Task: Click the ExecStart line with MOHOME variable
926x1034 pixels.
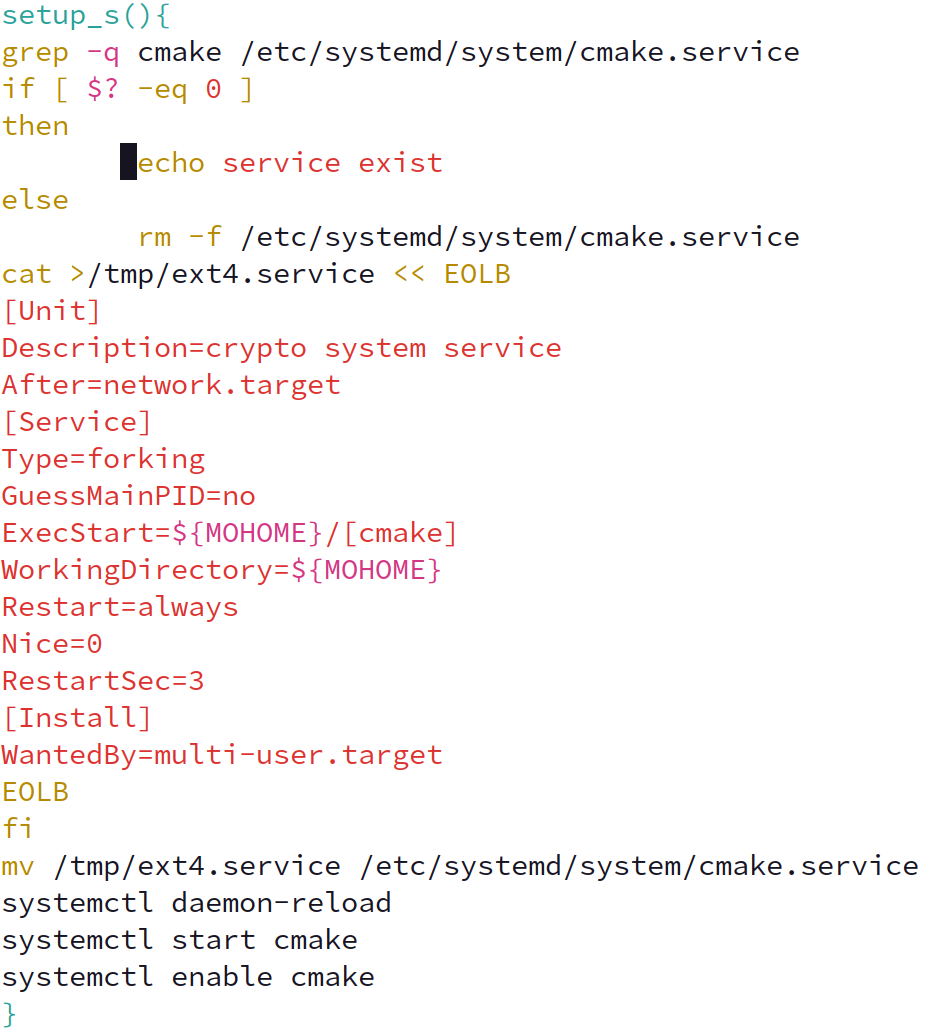Action: pyautogui.click(x=228, y=532)
